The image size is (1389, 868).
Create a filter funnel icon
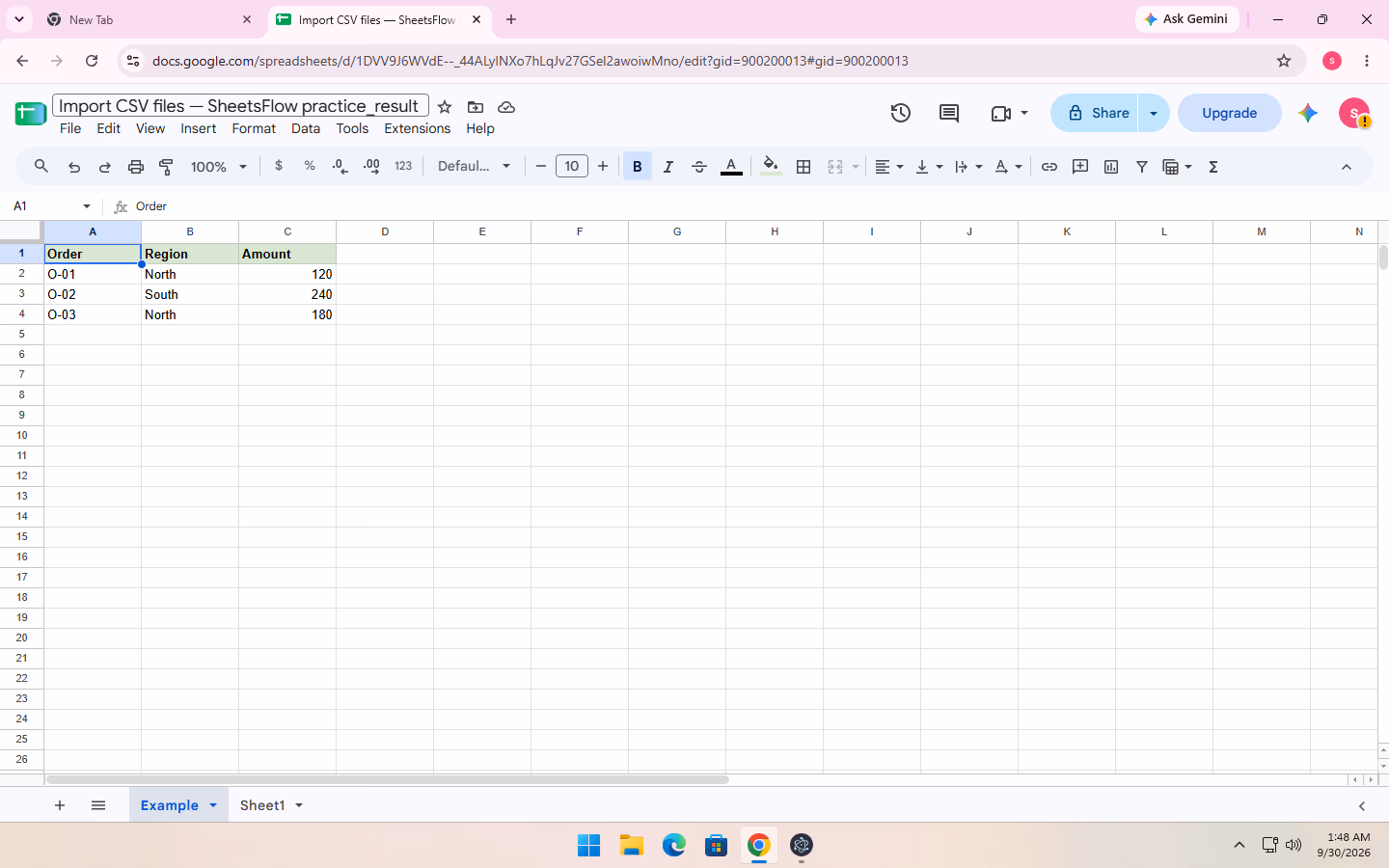coord(1142,167)
